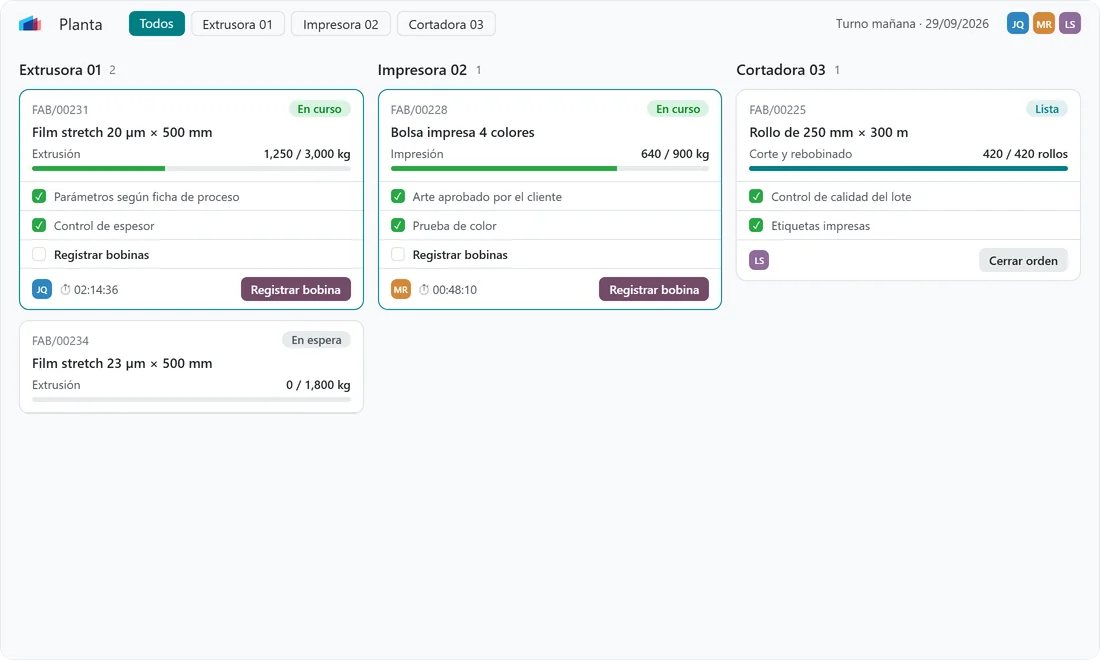Check Registrar bobinas on Bolsa impresa card
The height and width of the screenshot is (660, 1100).
398,254
